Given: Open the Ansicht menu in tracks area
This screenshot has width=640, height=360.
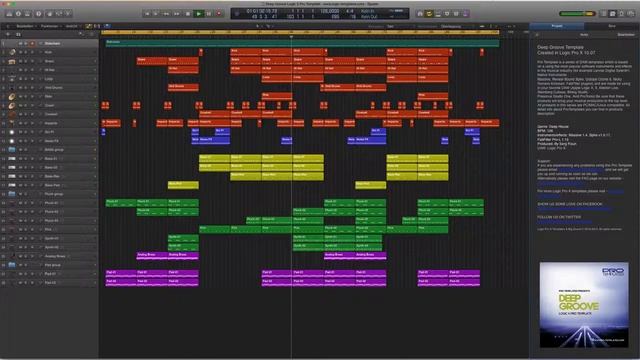Looking at the screenshot, I should 73,26.
